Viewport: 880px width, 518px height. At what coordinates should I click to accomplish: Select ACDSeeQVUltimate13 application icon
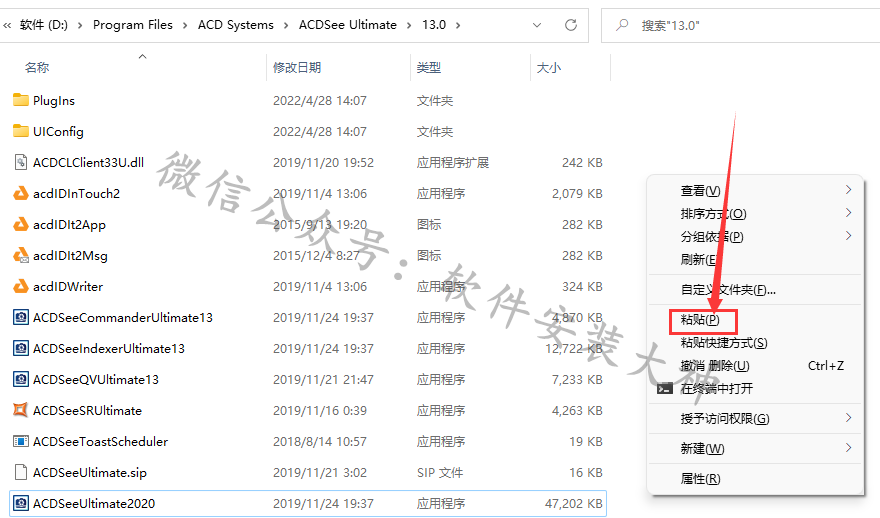click(x=21, y=379)
